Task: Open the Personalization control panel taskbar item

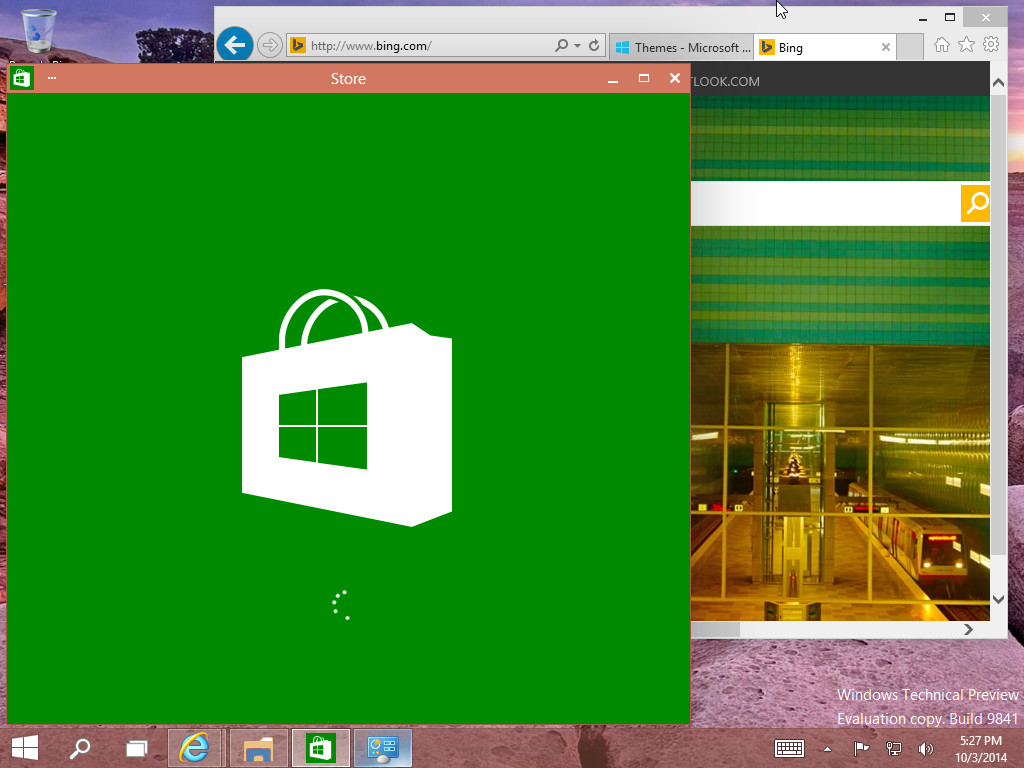Action: coord(383,748)
